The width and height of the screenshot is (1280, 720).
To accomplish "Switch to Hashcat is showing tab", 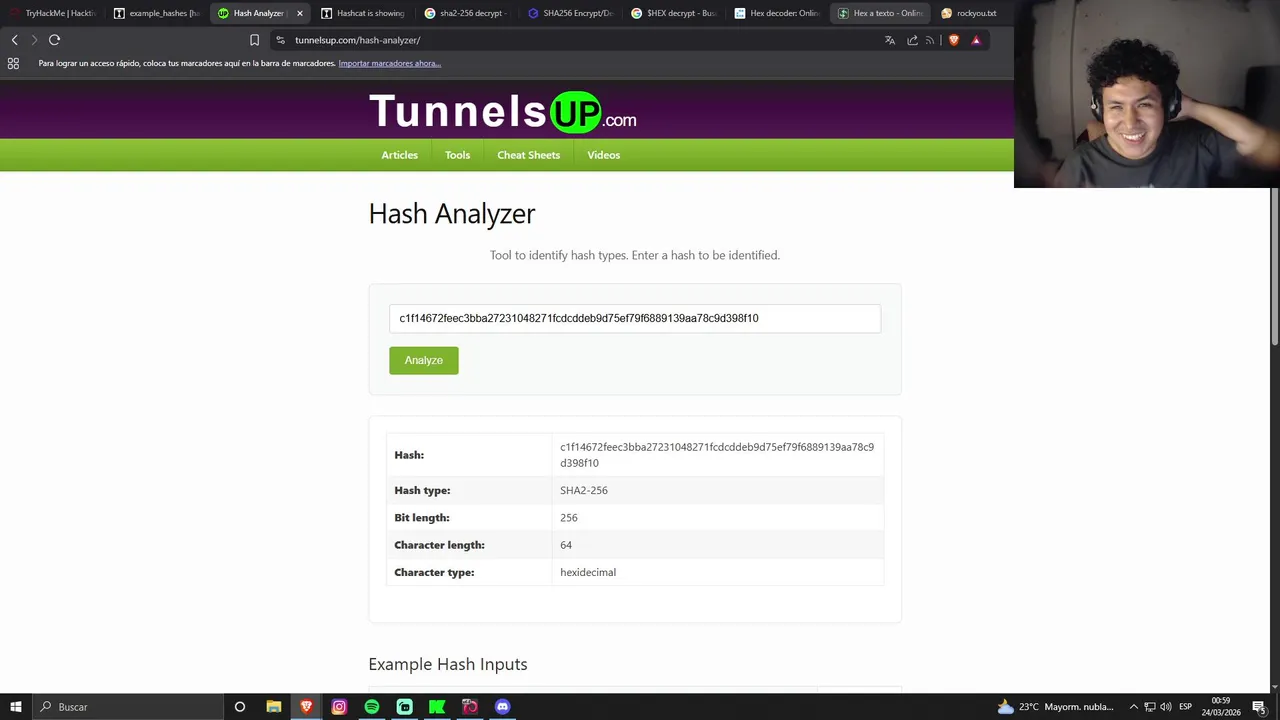I will click(364, 13).
